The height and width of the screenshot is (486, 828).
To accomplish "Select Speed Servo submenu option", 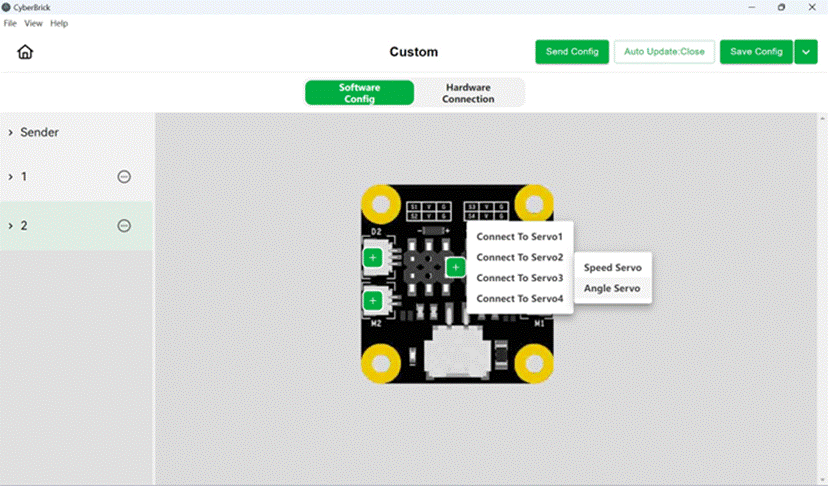I will coord(613,268).
